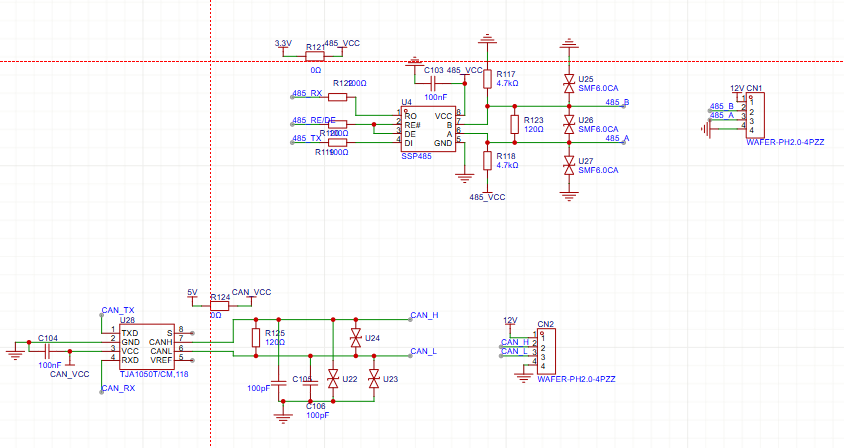
Task: Select capacitor C104 symbol
Action: (47, 351)
